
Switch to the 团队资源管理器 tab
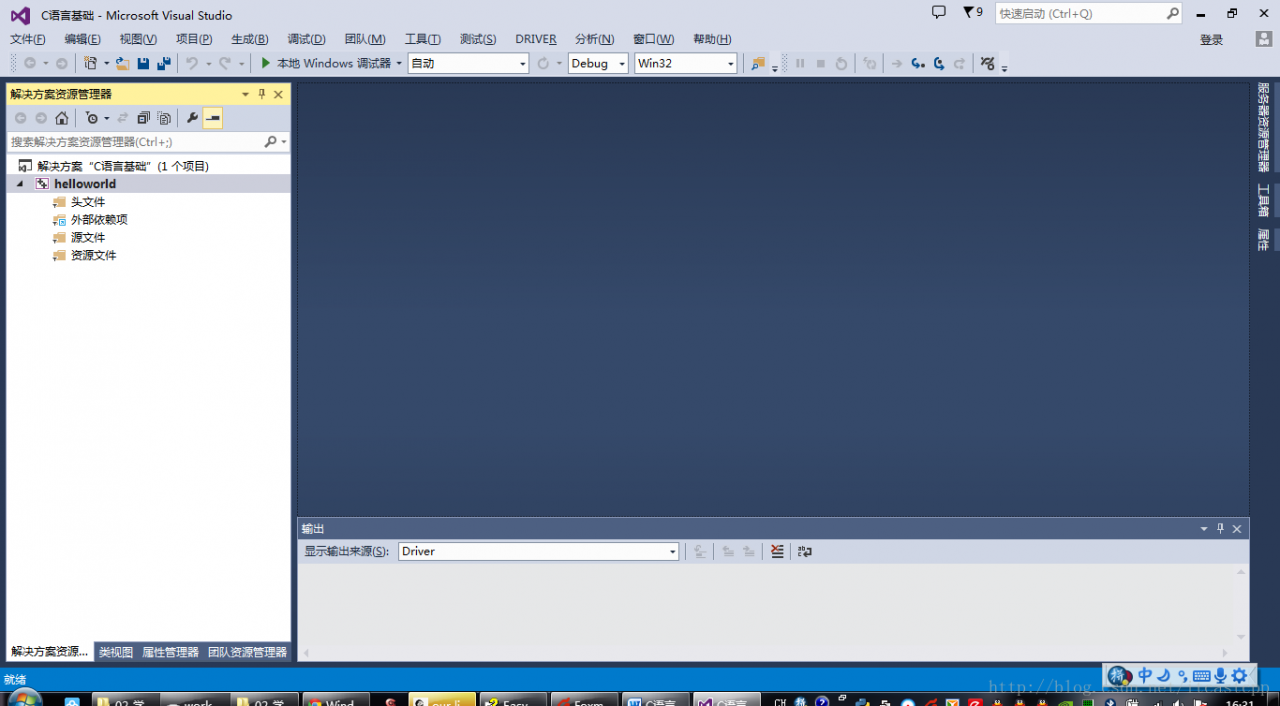[247, 652]
